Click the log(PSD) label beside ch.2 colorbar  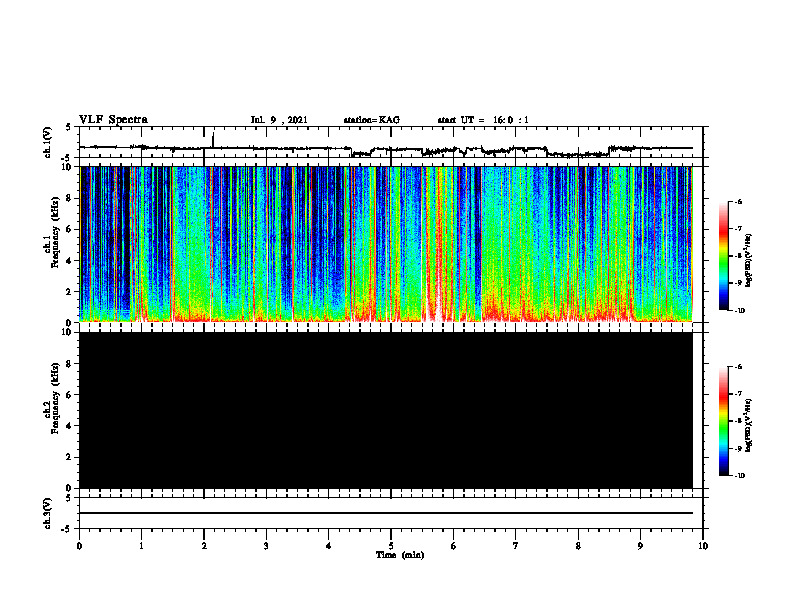[748, 426]
